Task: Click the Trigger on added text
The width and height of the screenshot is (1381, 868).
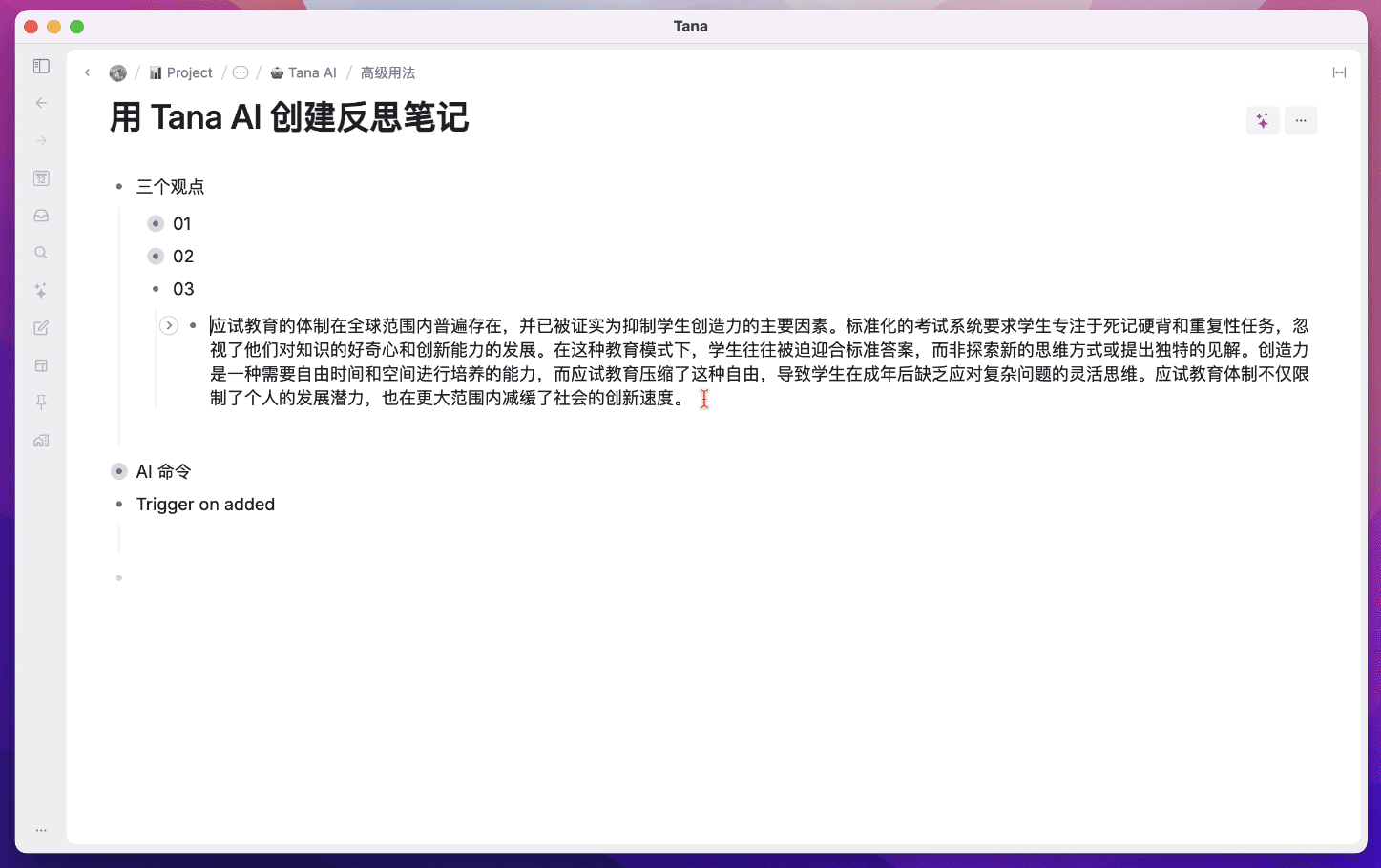Action: pos(205,505)
